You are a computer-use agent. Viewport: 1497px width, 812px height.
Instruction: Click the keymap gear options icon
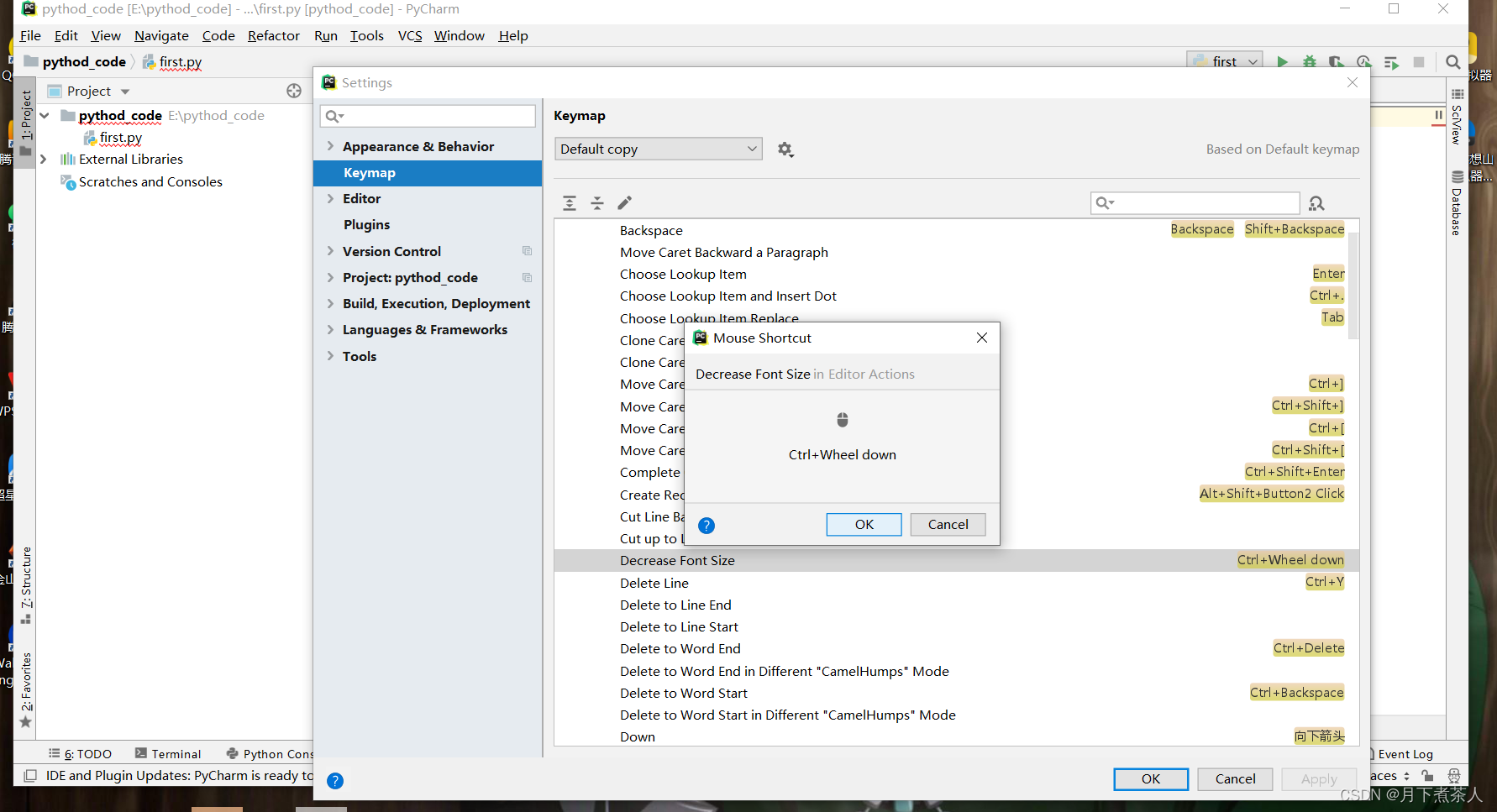pyautogui.click(x=785, y=149)
